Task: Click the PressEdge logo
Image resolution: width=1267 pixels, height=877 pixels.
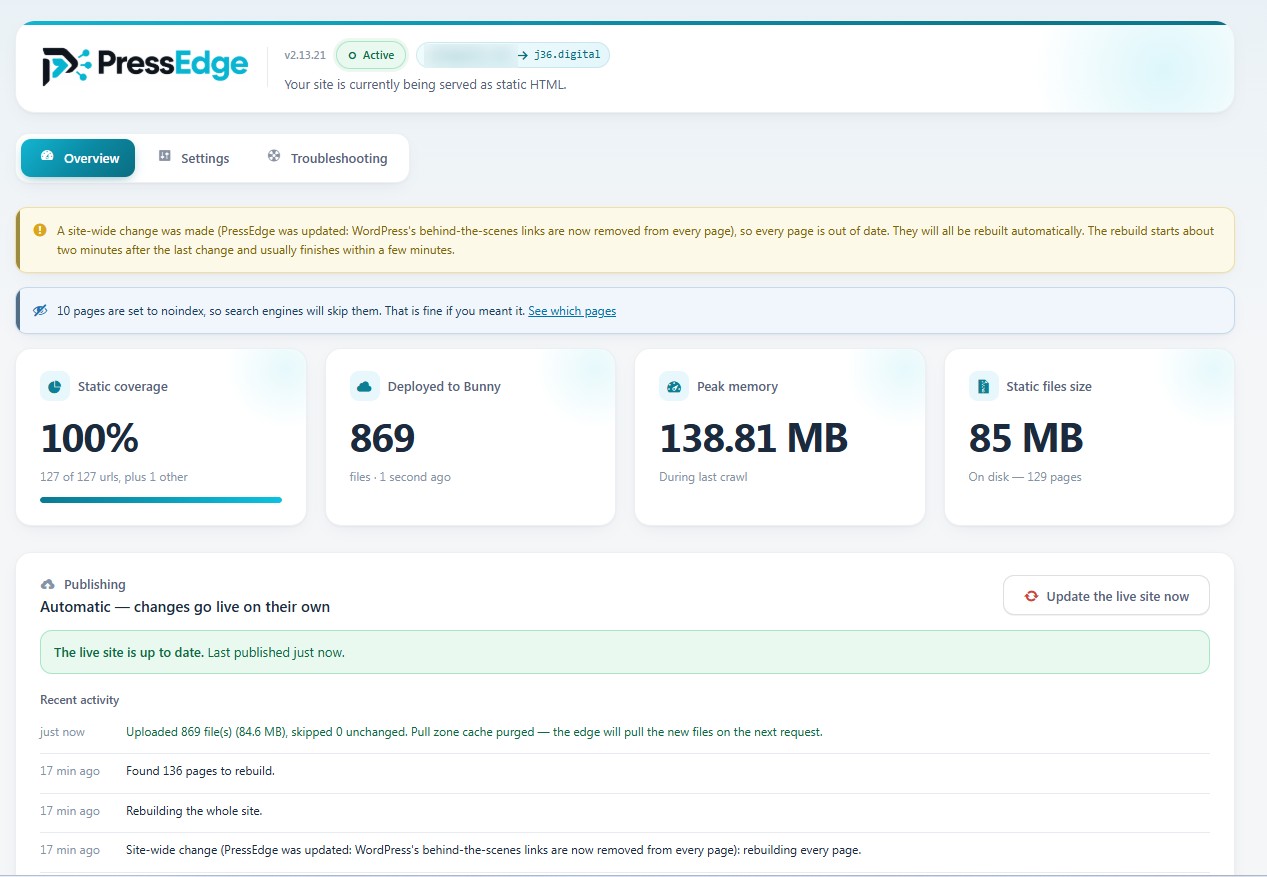Action: point(145,66)
